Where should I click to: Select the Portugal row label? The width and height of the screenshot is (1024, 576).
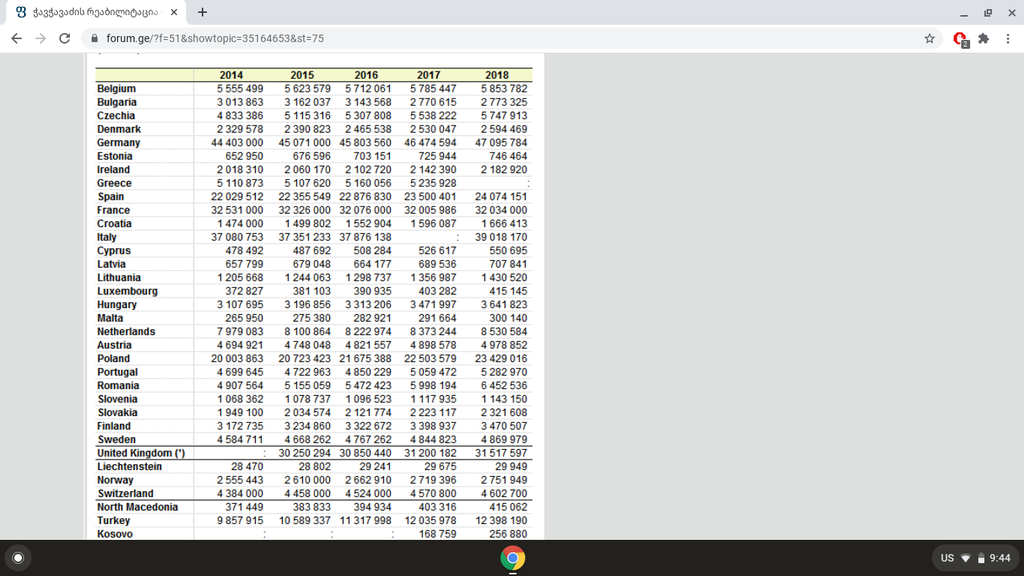coord(118,372)
